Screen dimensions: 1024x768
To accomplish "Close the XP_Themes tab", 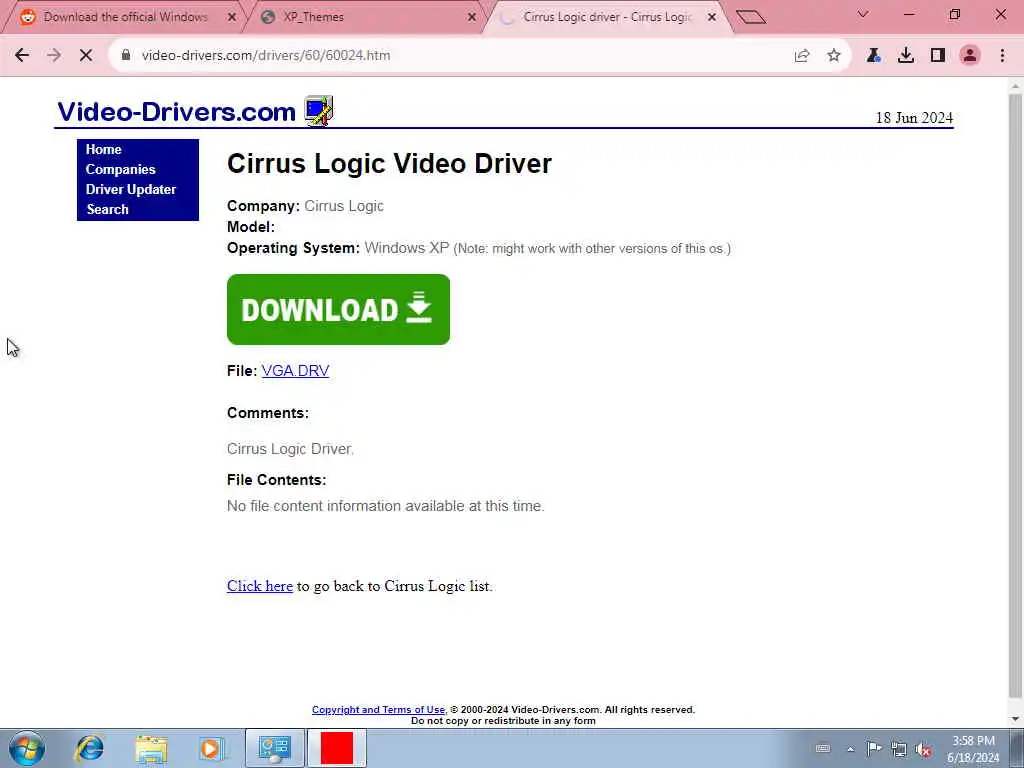I will tap(472, 17).
